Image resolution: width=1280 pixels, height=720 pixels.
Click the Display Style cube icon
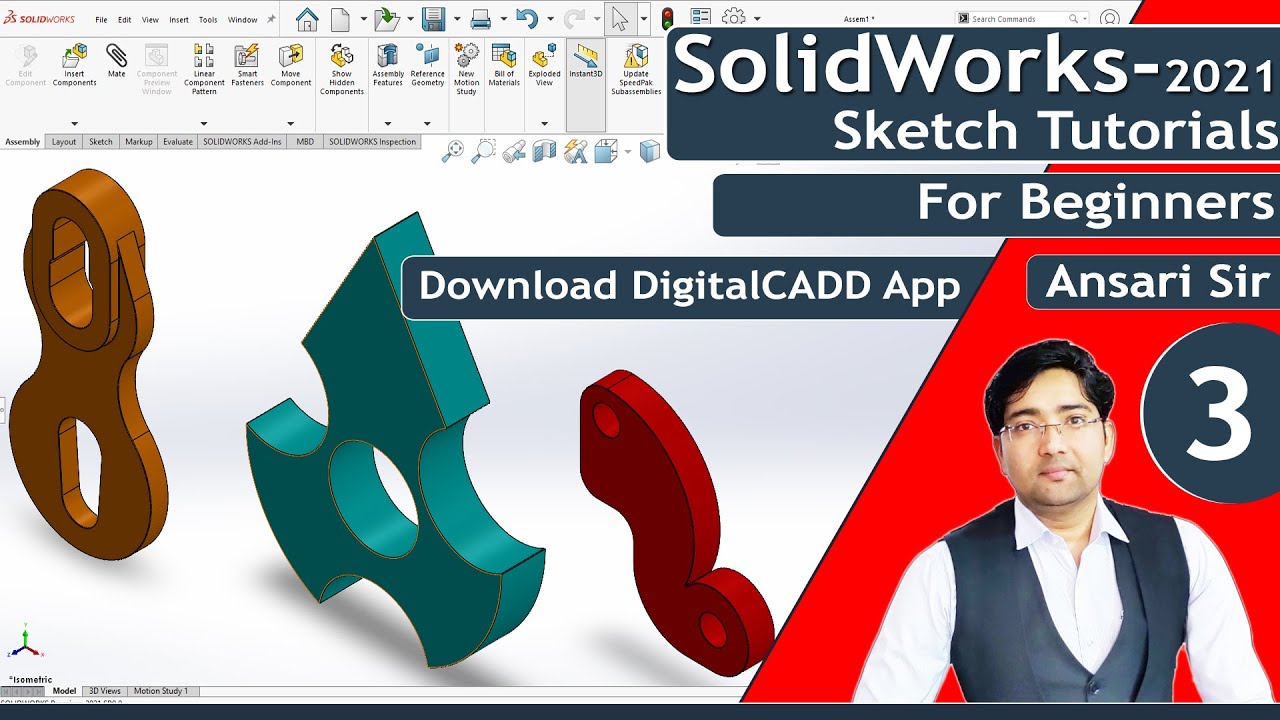650,151
